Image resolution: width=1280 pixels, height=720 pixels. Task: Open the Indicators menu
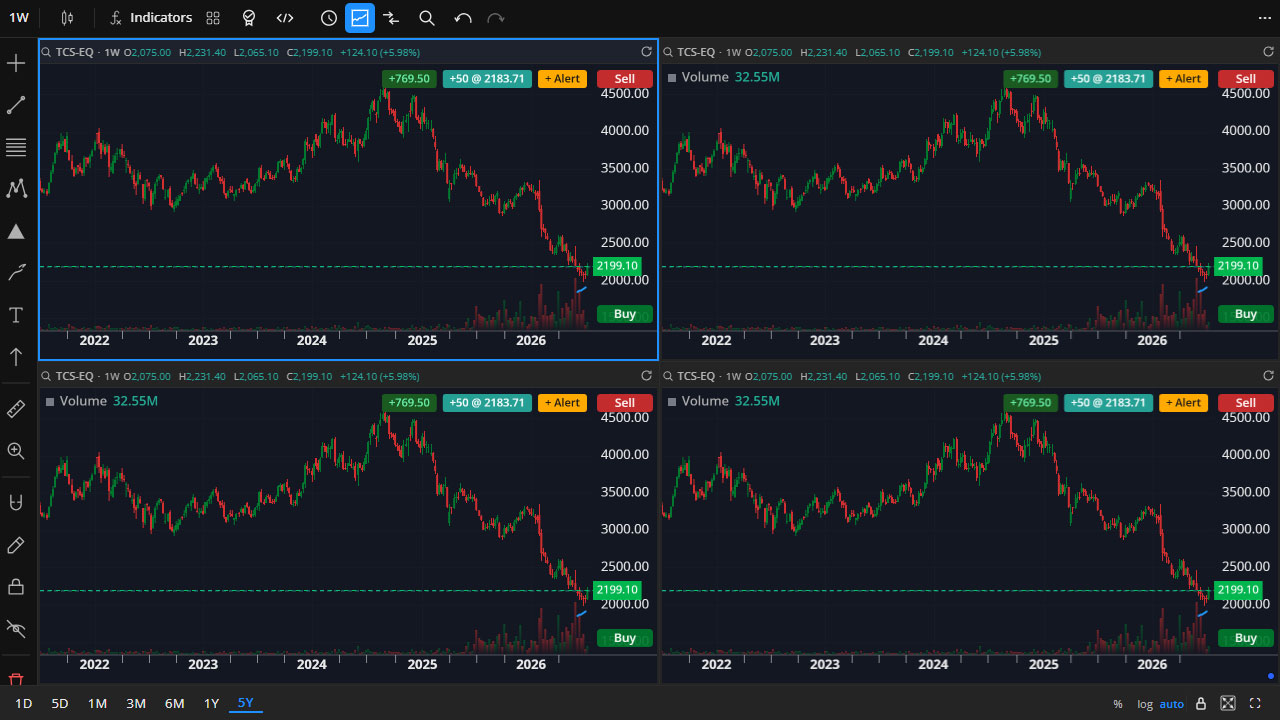150,18
